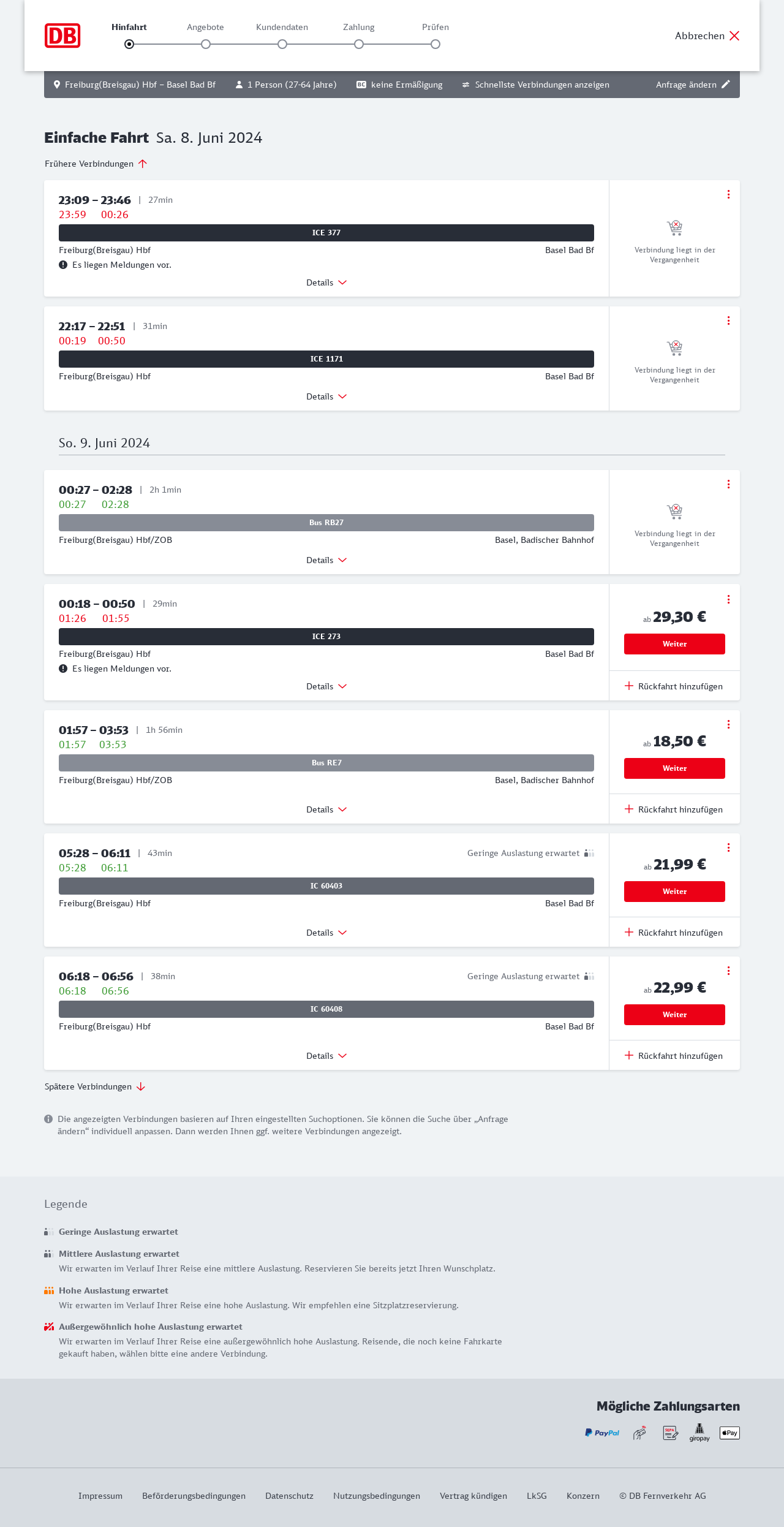Viewport: 784px width, 1527px height.
Task: Click Weiter for the 29,30 € offer
Action: [x=674, y=644]
